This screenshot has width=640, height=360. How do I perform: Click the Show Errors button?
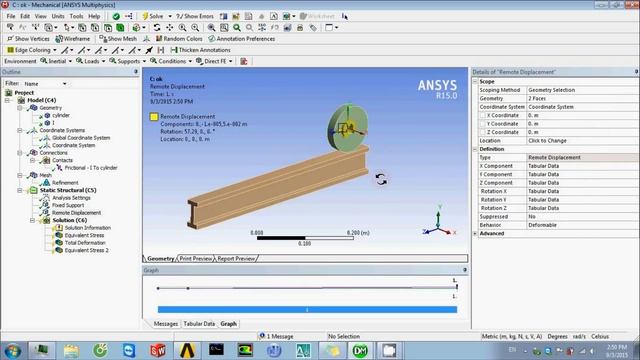(x=195, y=16)
